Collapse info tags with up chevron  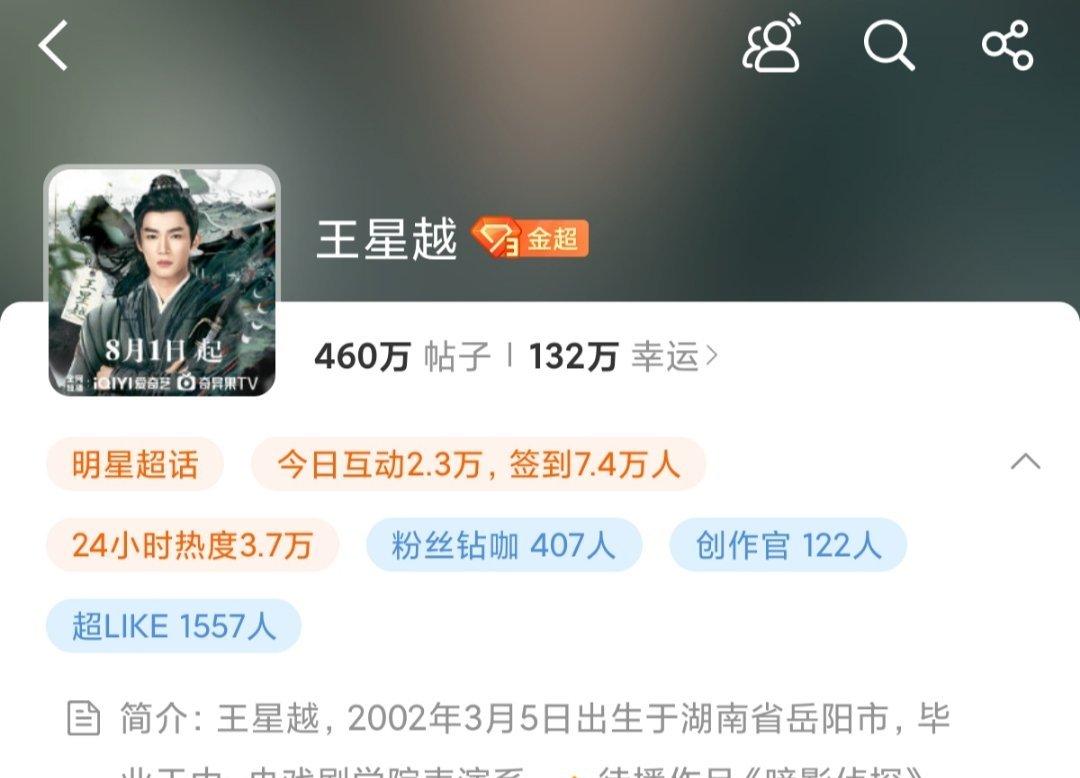coord(1025,461)
